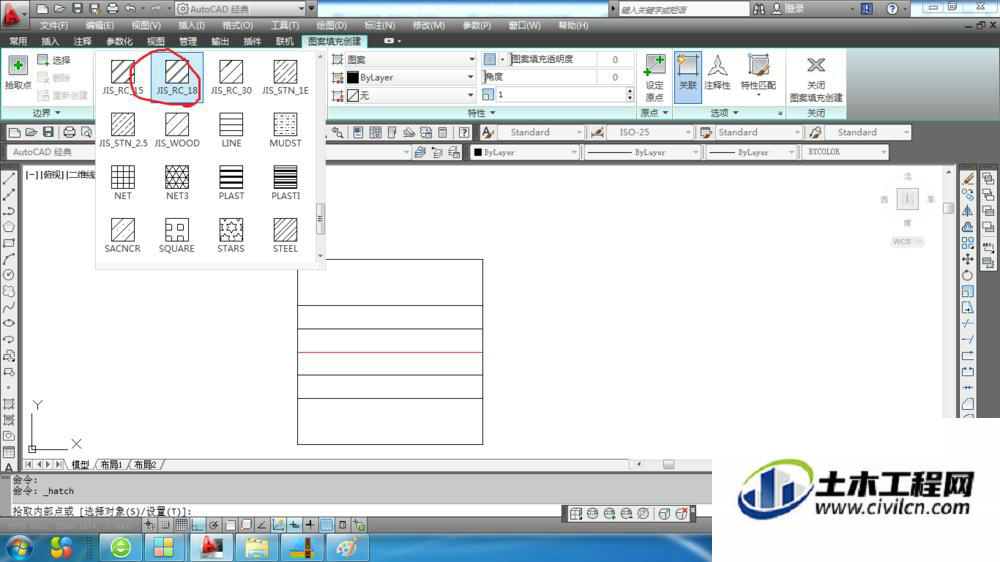This screenshot has width=1000, height=562.
Task: Click the Plot printer icon in standard toolbar
Action: tap(70, 132)
